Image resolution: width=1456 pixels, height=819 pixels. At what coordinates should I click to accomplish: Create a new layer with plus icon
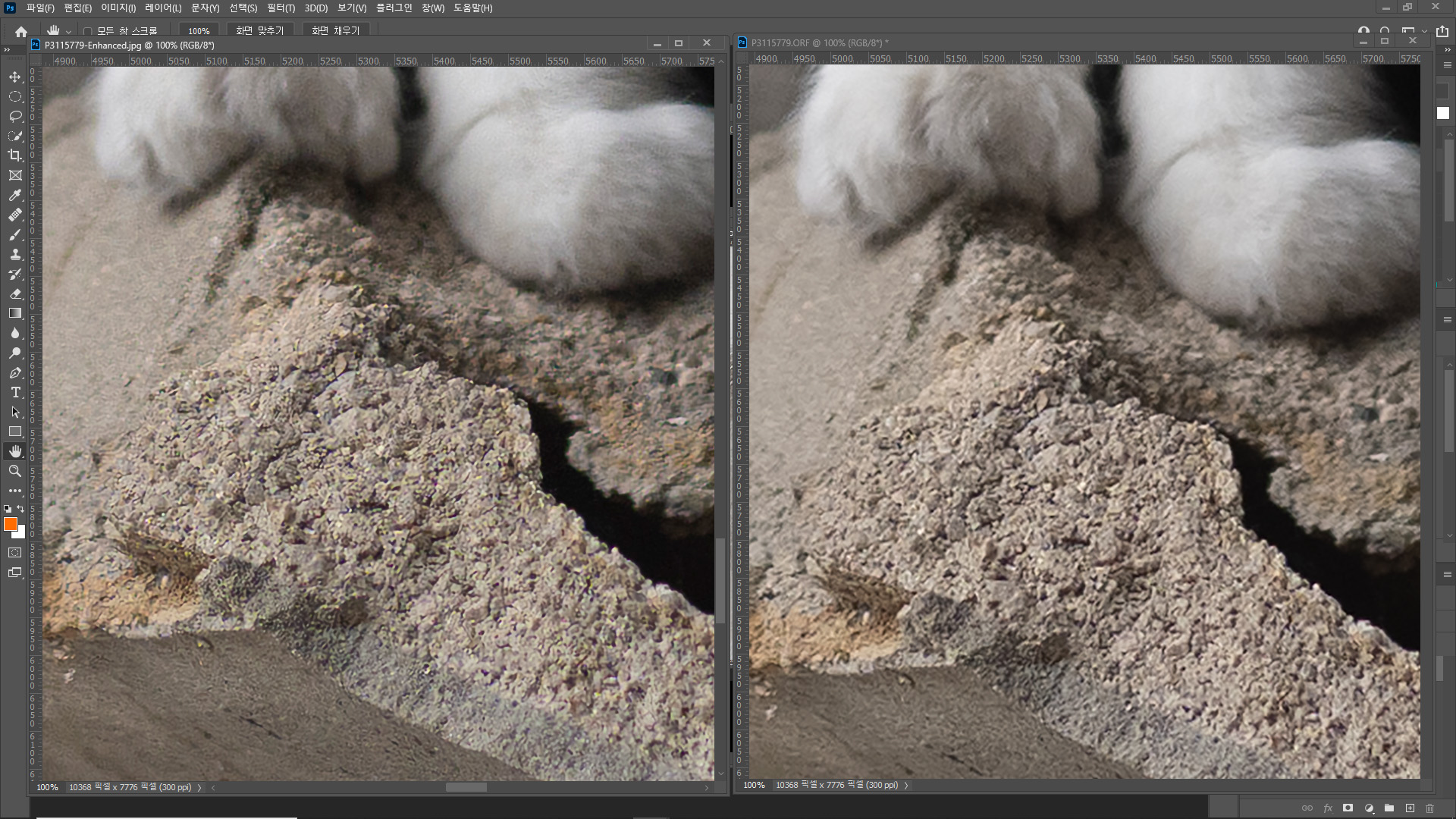tap(1410, 808)
